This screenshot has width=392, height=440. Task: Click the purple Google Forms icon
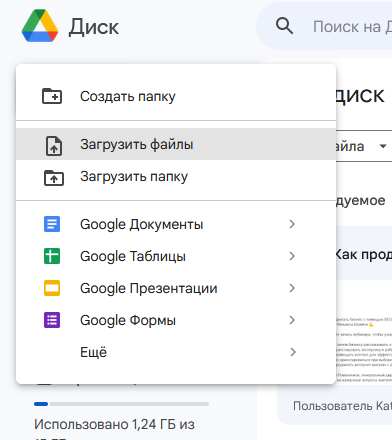52,320
